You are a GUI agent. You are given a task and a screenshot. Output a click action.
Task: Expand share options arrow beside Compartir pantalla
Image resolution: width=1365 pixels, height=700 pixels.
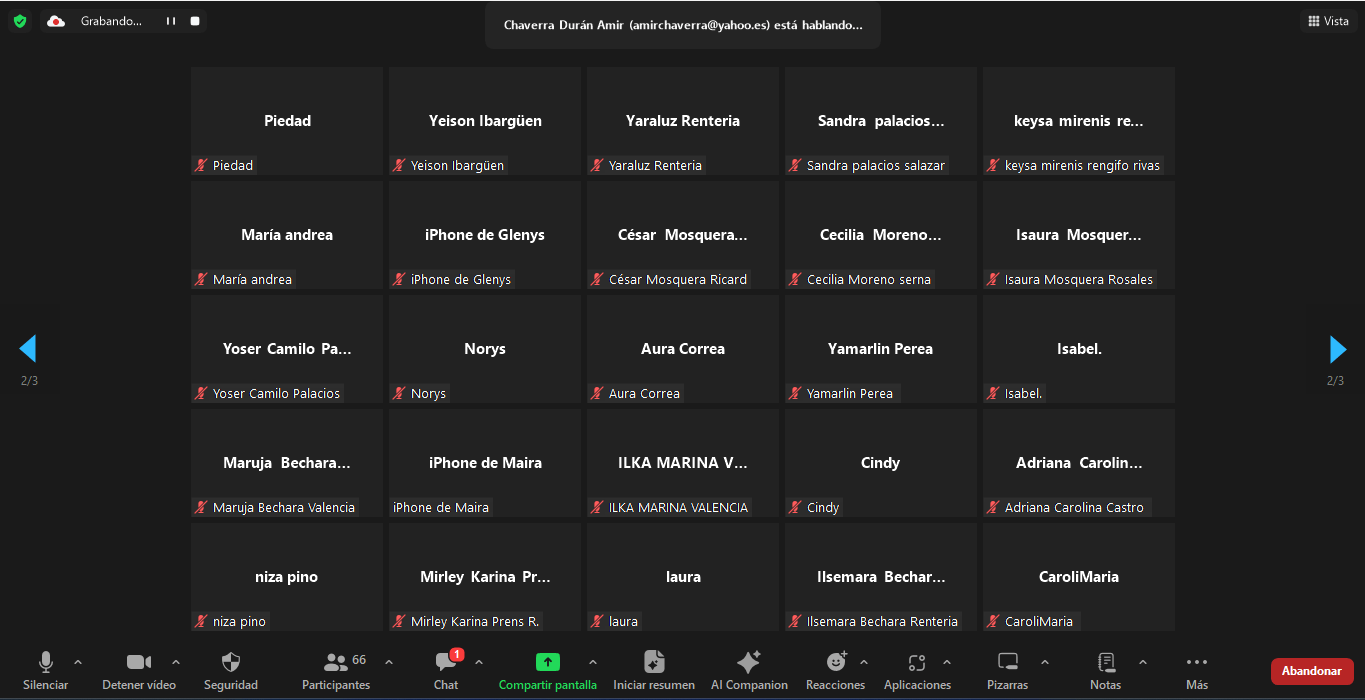click(593, 662)
